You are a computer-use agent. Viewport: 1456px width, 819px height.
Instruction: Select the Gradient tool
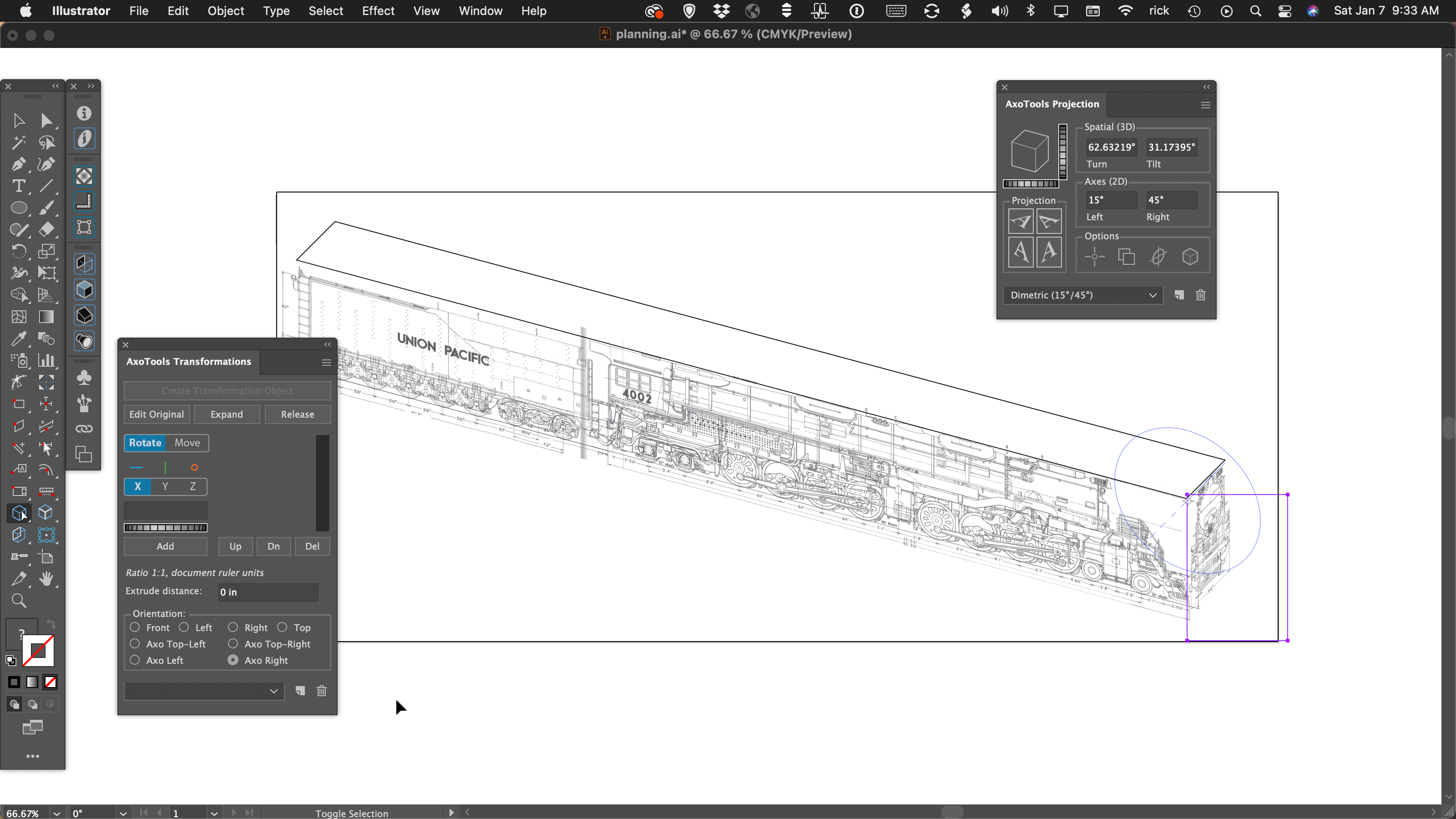[x=46, y=317]
